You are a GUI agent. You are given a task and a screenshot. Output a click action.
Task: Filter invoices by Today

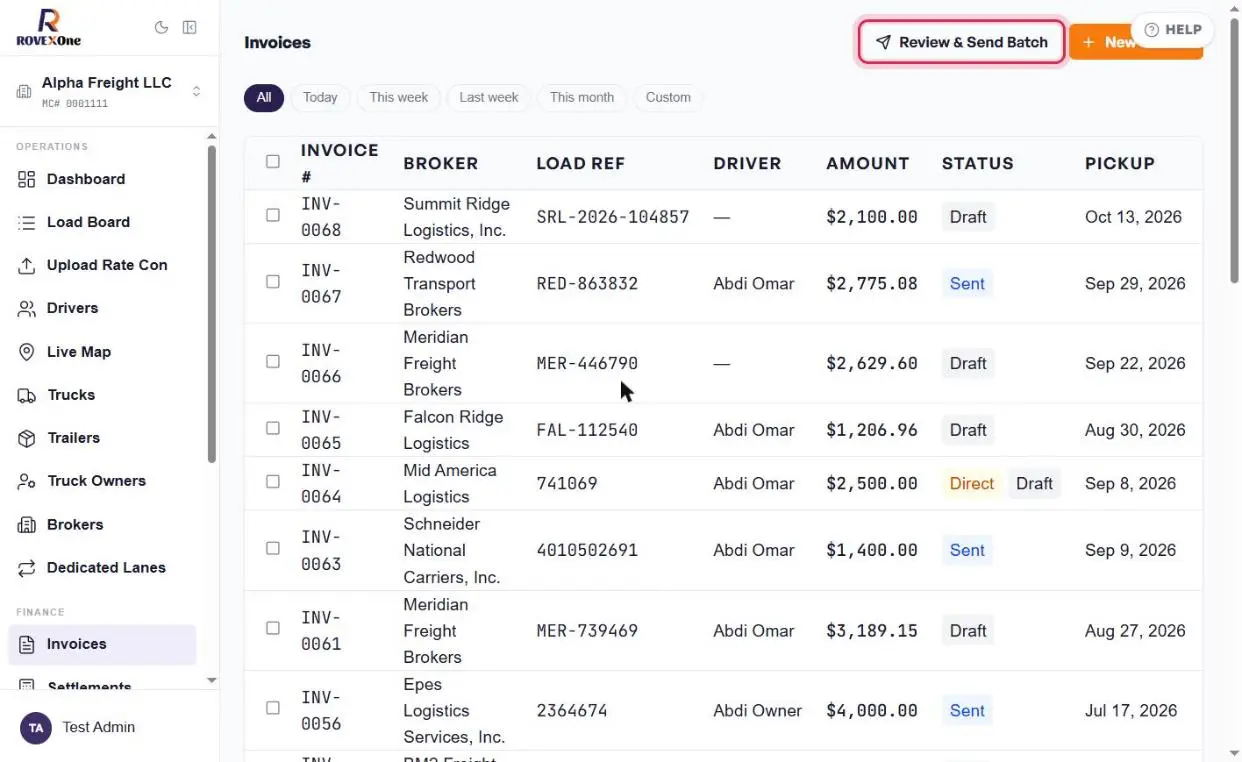320,97
